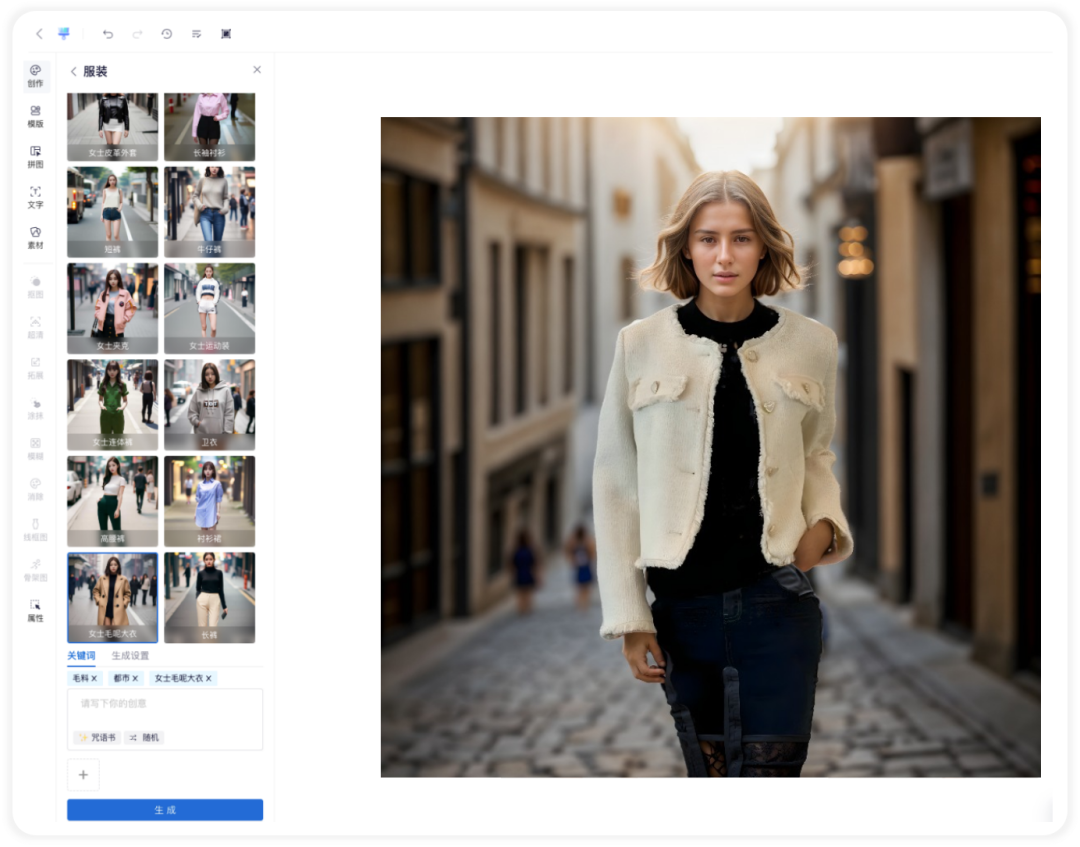The height and width of the screenshot is (847, 1080).
Task: Open the 属性 properties tool
Action: coord(35,611)
